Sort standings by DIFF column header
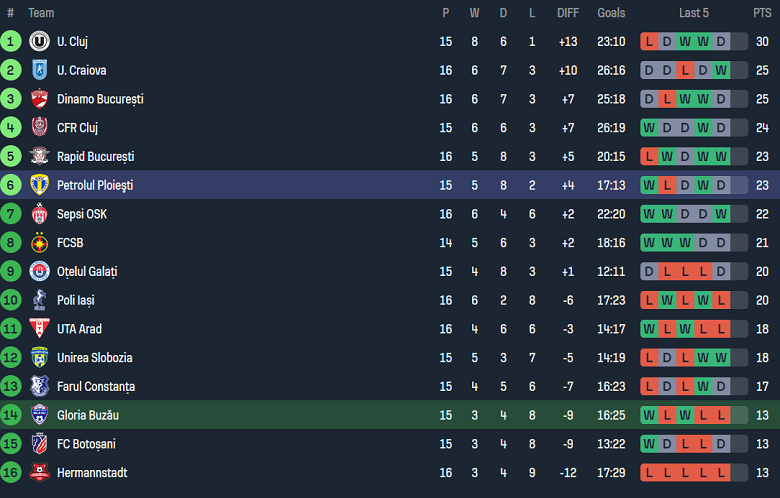The image size is (780, 498). (x=568, y=13)
